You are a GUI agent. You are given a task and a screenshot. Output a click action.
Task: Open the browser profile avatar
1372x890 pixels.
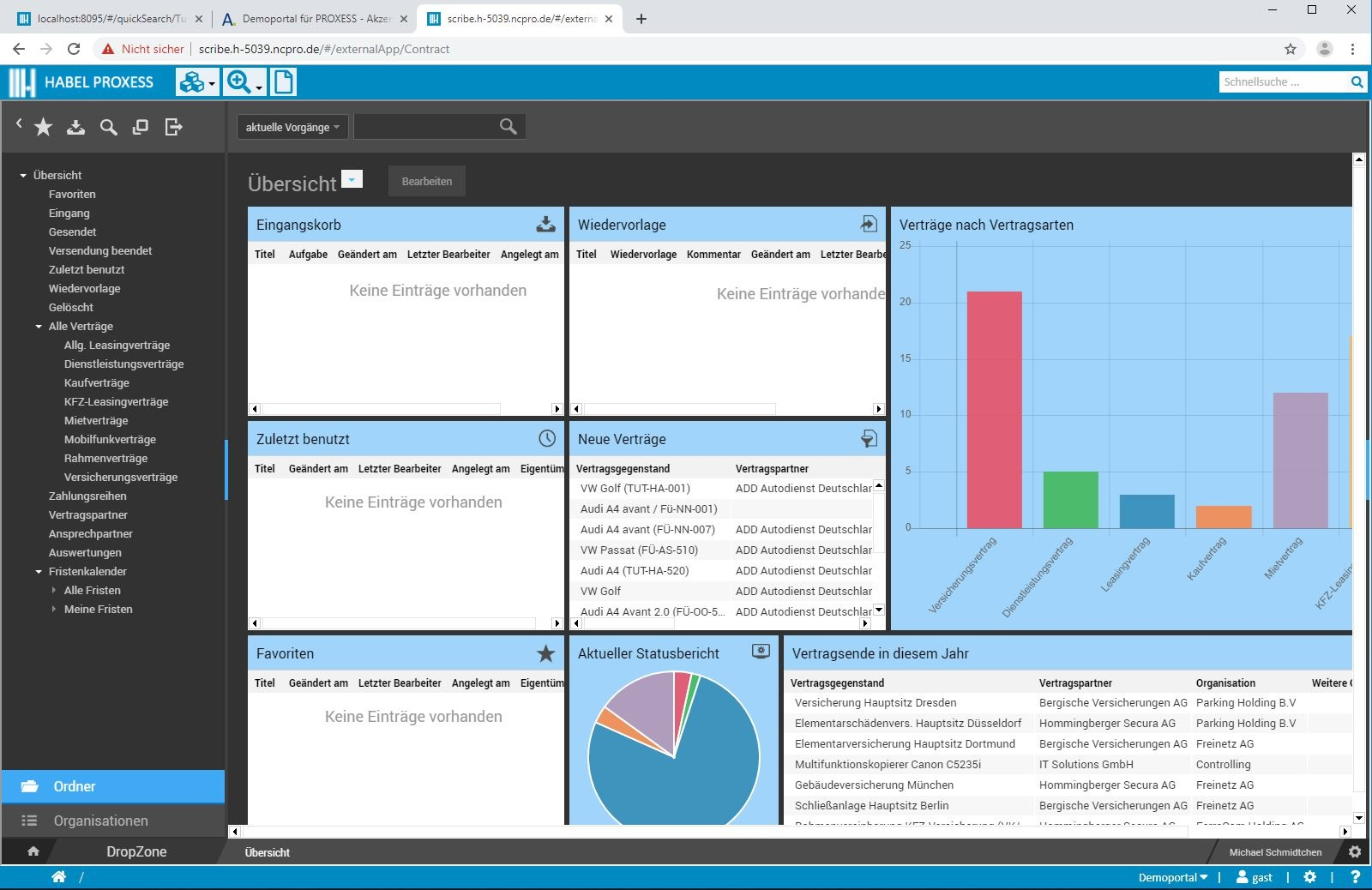(1324, 49)
